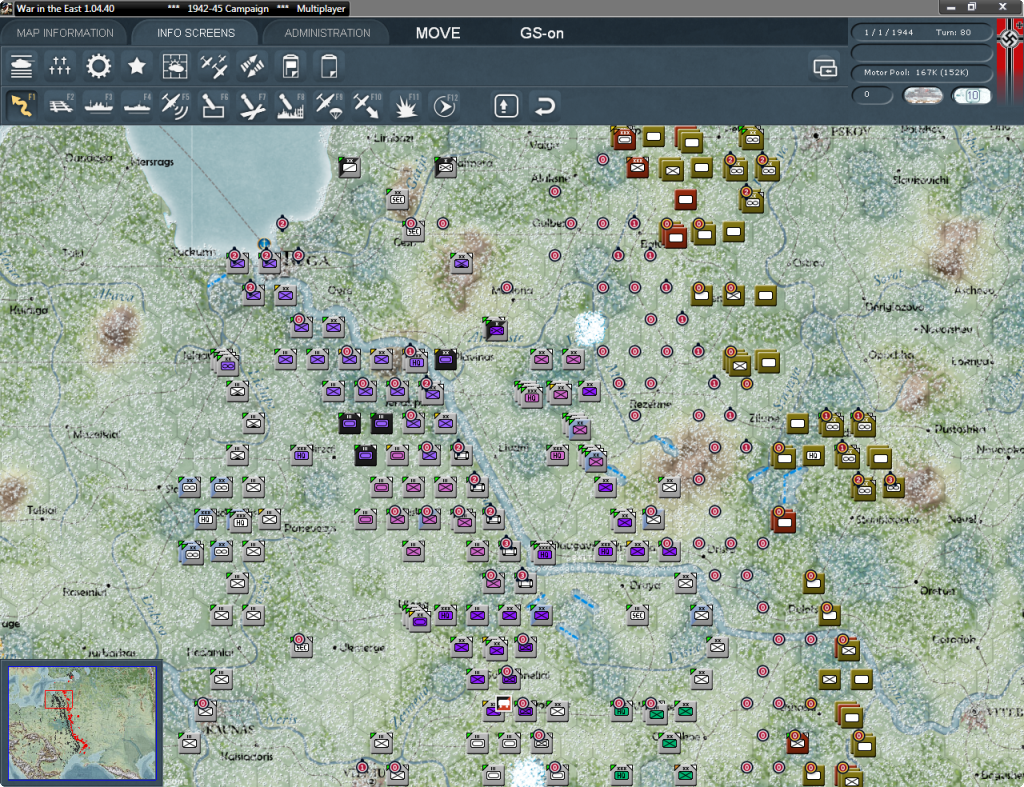Click the terrain preview pill indicator
The width and height of the screenshot is (1024, 787).
[923, 95]
